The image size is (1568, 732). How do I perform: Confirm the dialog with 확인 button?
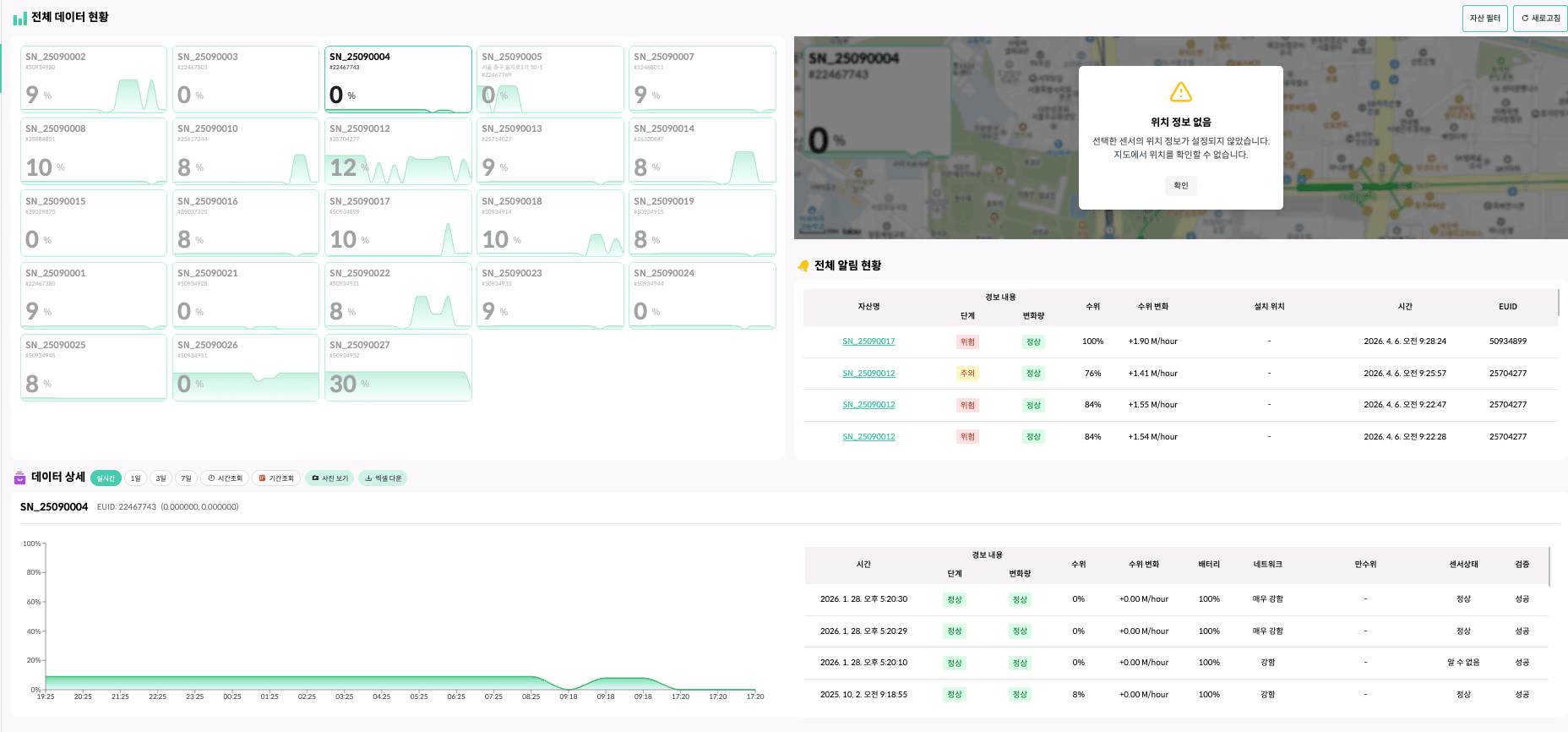pyautogui.click(x=1181, y=186)
